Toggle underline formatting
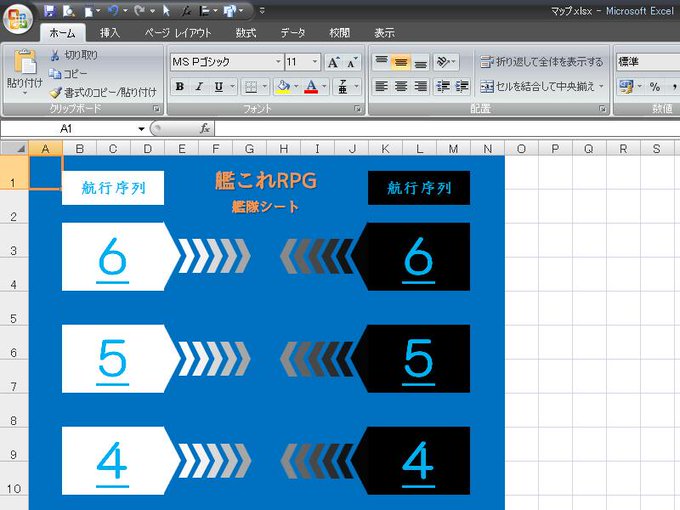Screen dimensions: 680x510 pyautogui.click(x=219, y=87)
